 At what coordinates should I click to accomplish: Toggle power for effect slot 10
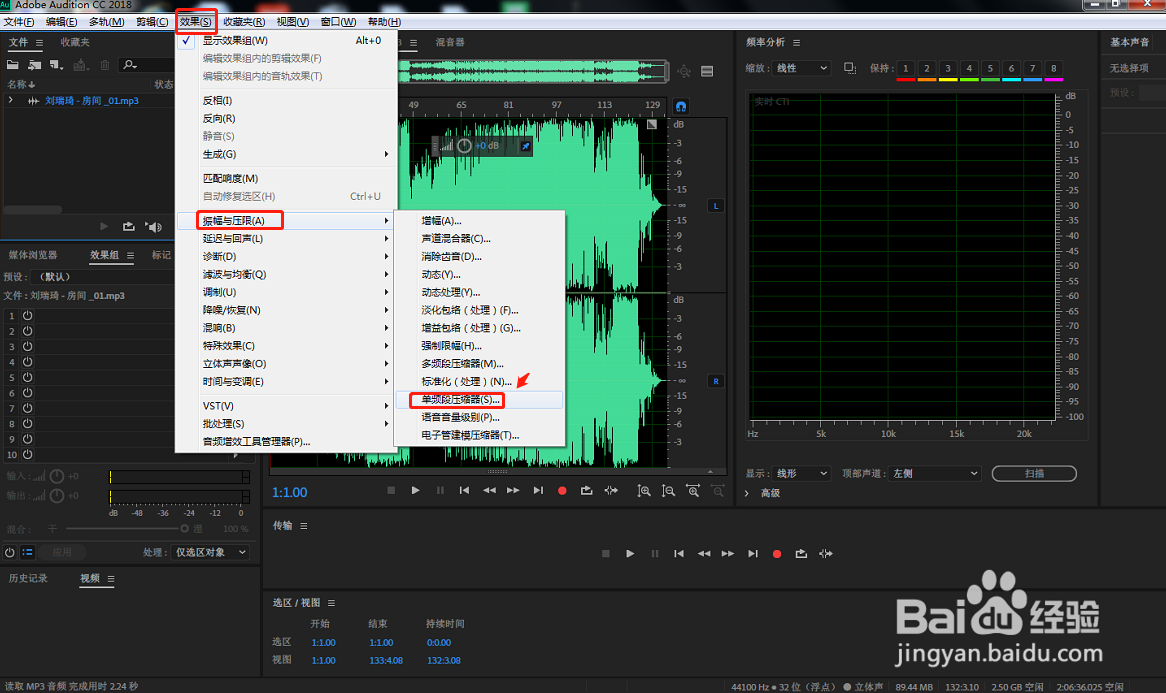[x=28, y=454]
